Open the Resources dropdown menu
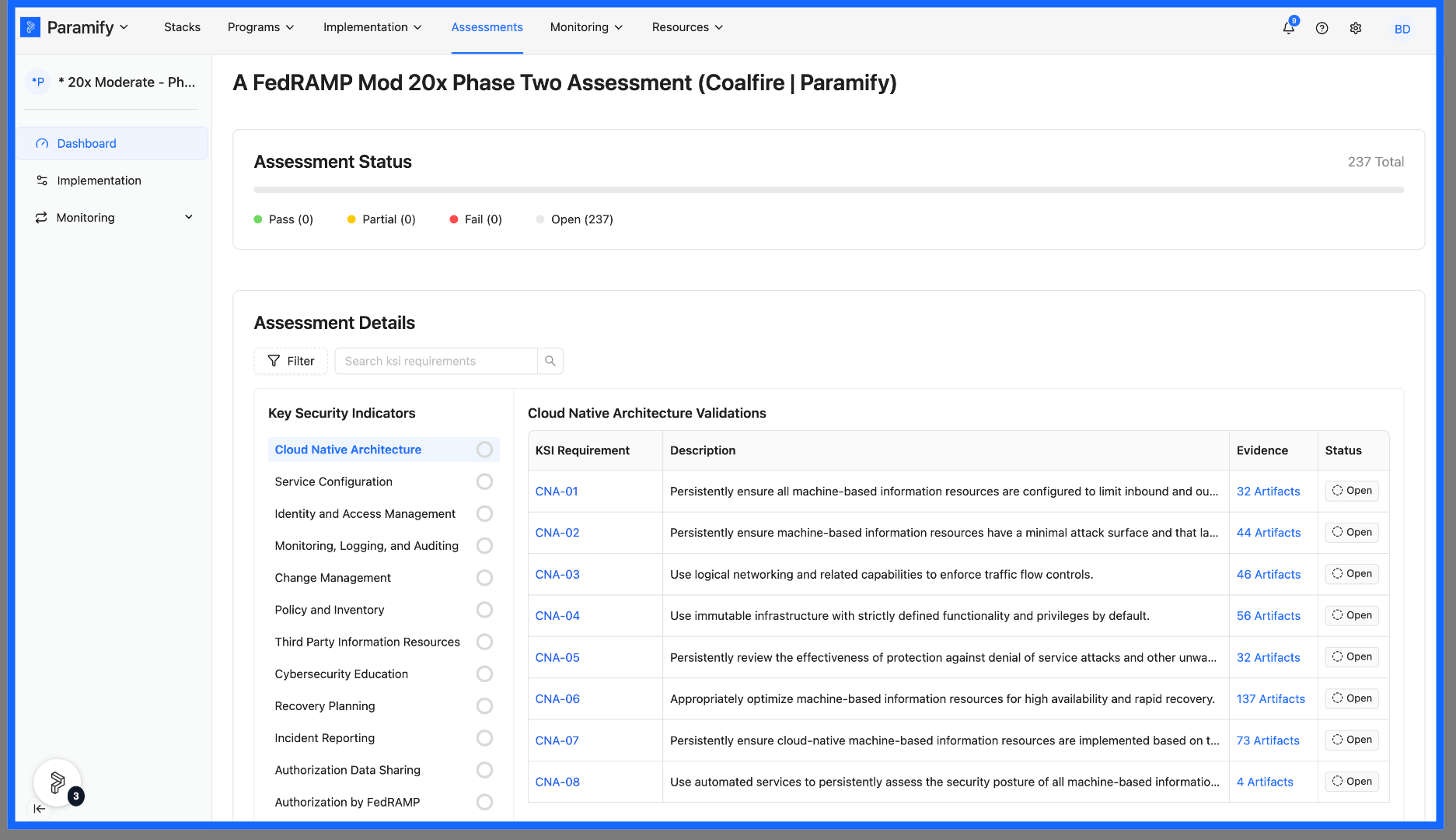The height and width of the screenshot is (840, 1456). pyautogui.click(x=688, y=27)
